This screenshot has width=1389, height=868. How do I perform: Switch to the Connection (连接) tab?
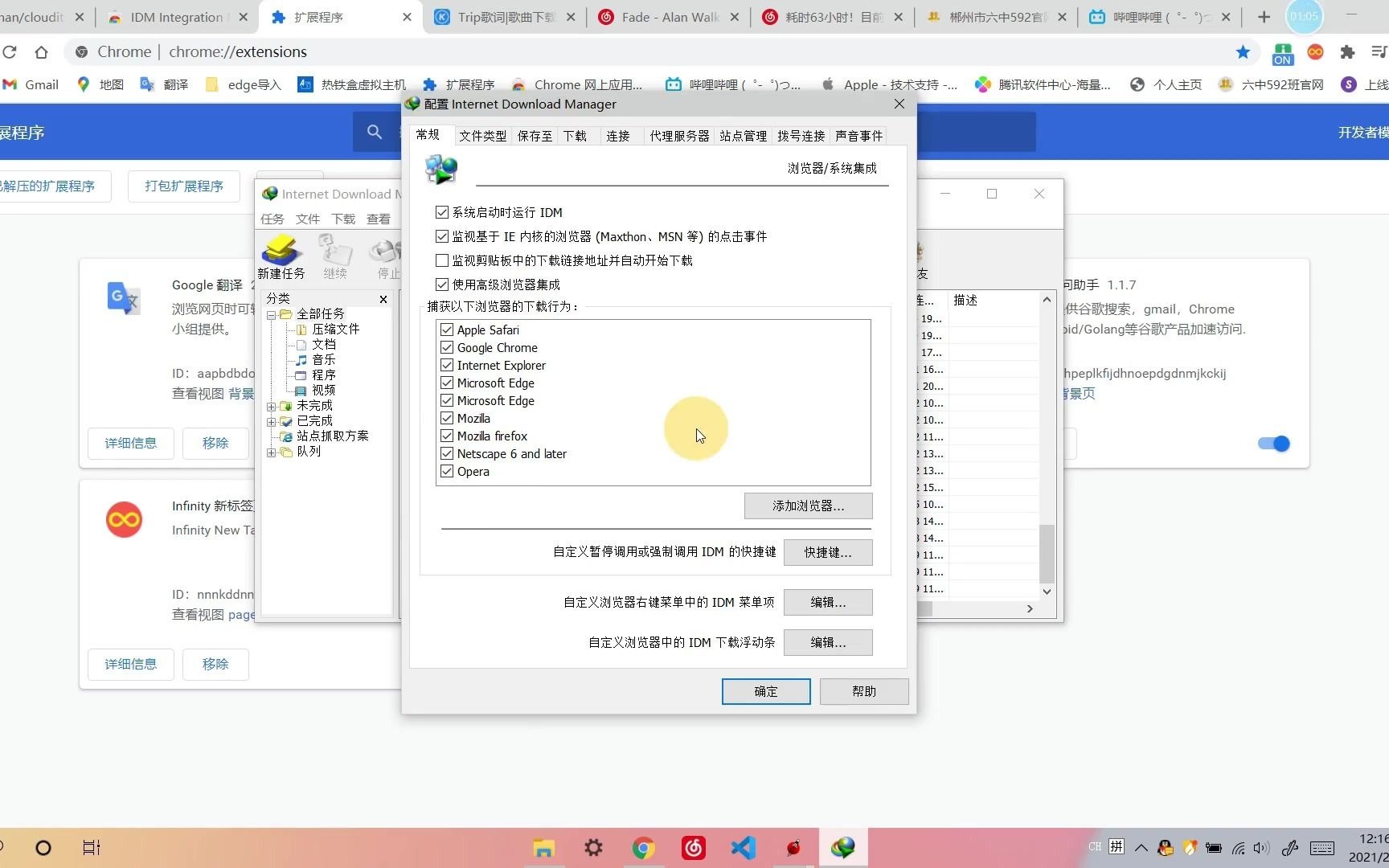618,136
